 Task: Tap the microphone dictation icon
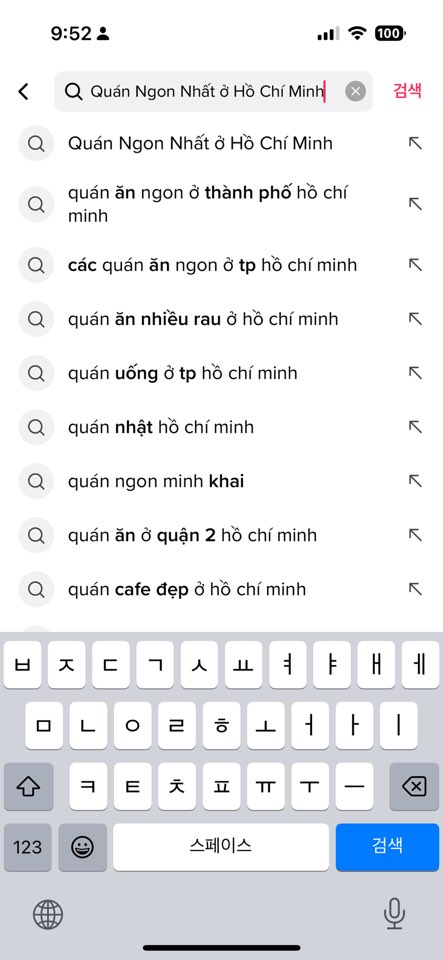pyautogui.click(x=394, y=913)
